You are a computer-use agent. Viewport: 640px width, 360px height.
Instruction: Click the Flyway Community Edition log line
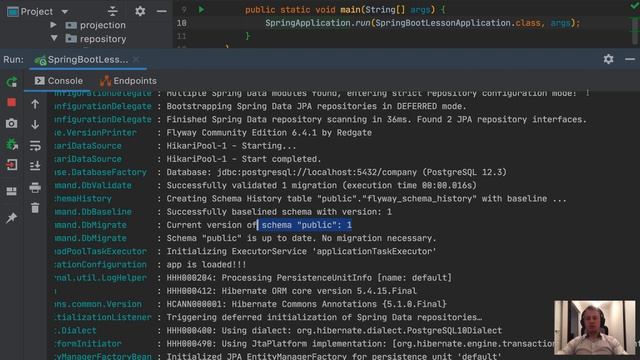269,133
